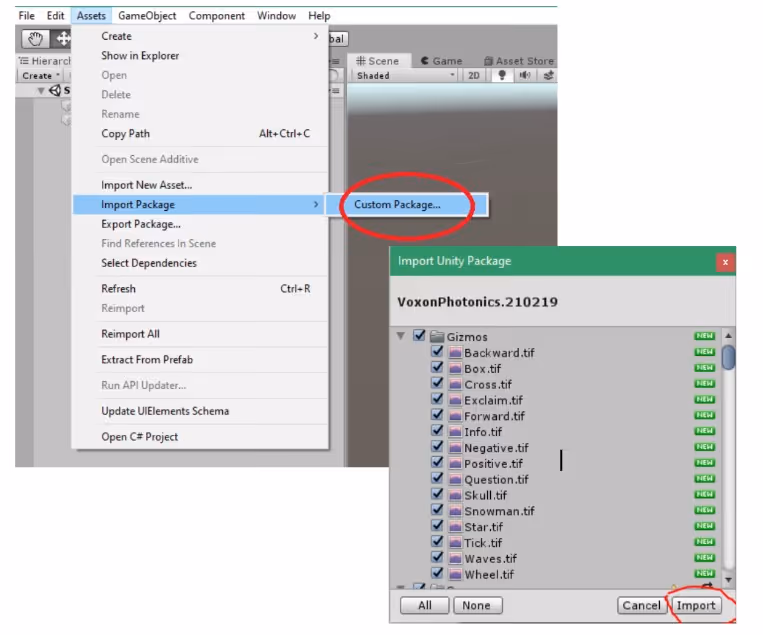Select the Question.tif file name

point(496,479)
